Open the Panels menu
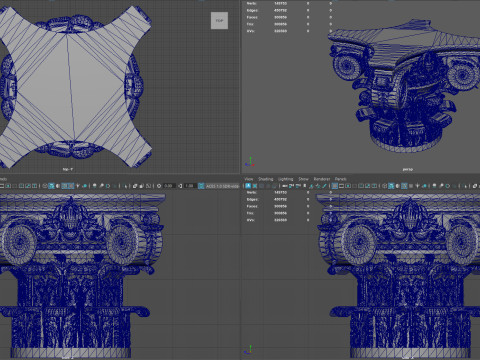 (341, 179)
